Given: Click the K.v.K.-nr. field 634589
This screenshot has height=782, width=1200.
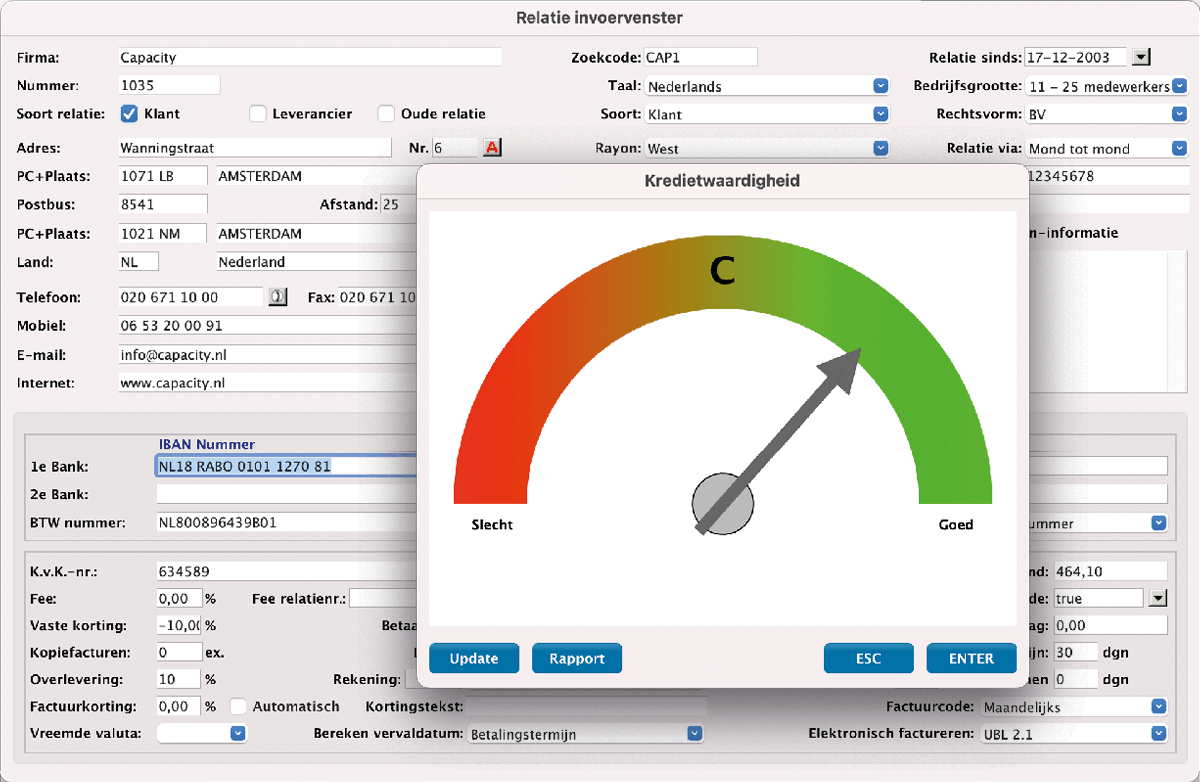Looking at the screenshot, I should 285,571.
